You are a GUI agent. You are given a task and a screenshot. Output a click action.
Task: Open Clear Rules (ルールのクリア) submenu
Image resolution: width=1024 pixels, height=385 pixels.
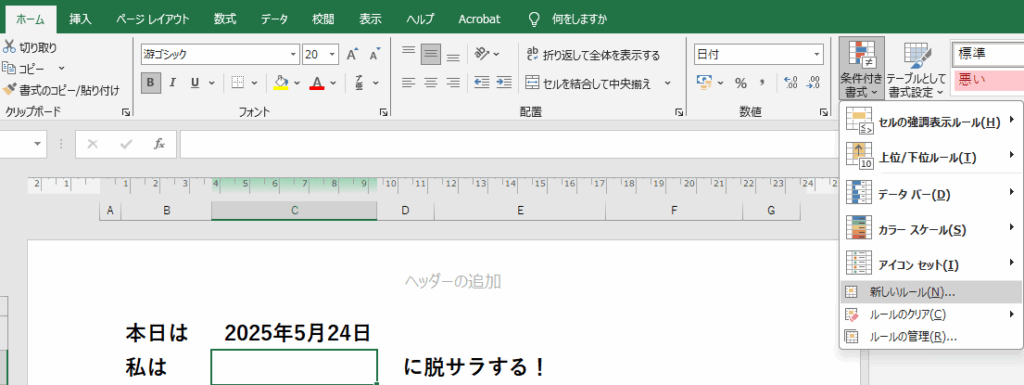[931, 315]
